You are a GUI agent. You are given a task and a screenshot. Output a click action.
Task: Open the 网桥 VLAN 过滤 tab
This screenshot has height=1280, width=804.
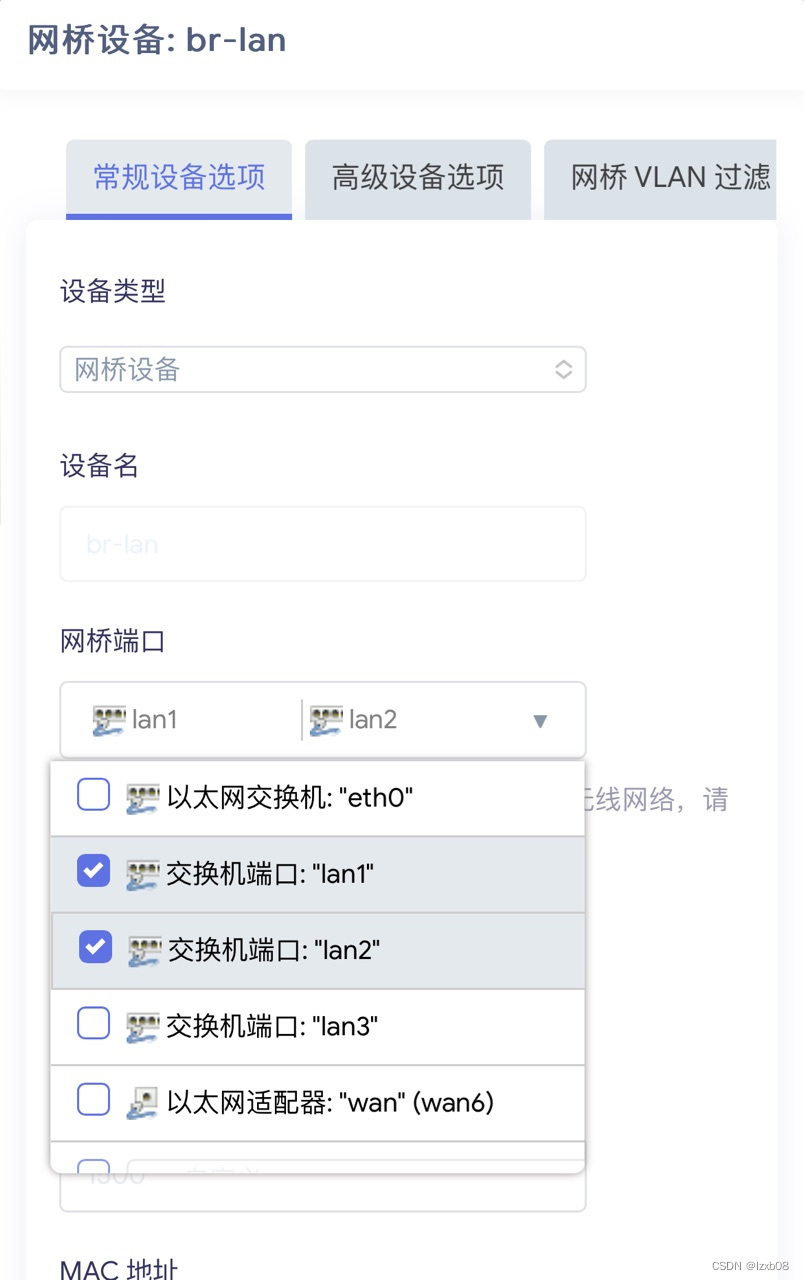660,179
